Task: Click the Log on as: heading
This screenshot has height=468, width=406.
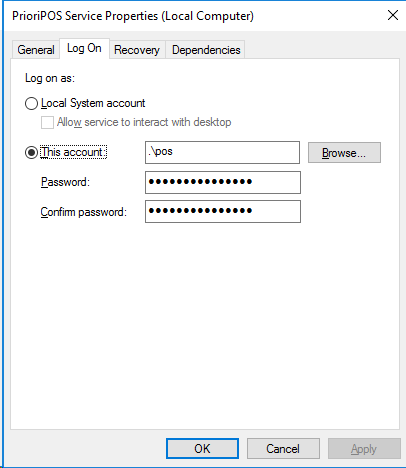Action: (x=50, y=78)
